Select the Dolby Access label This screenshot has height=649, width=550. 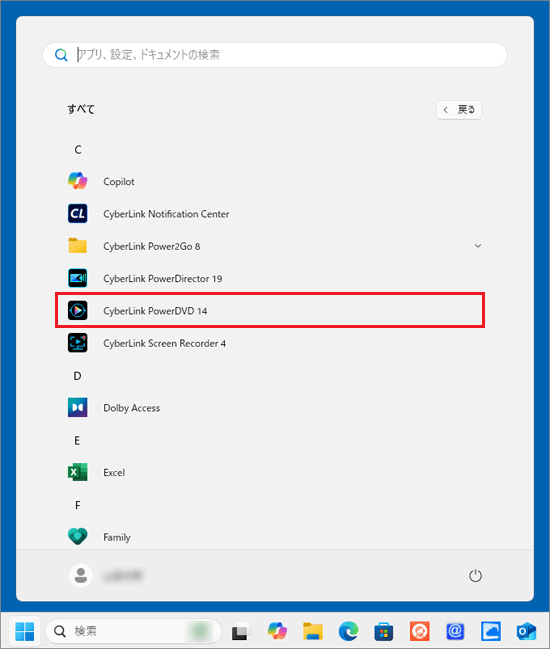[132, 408]
